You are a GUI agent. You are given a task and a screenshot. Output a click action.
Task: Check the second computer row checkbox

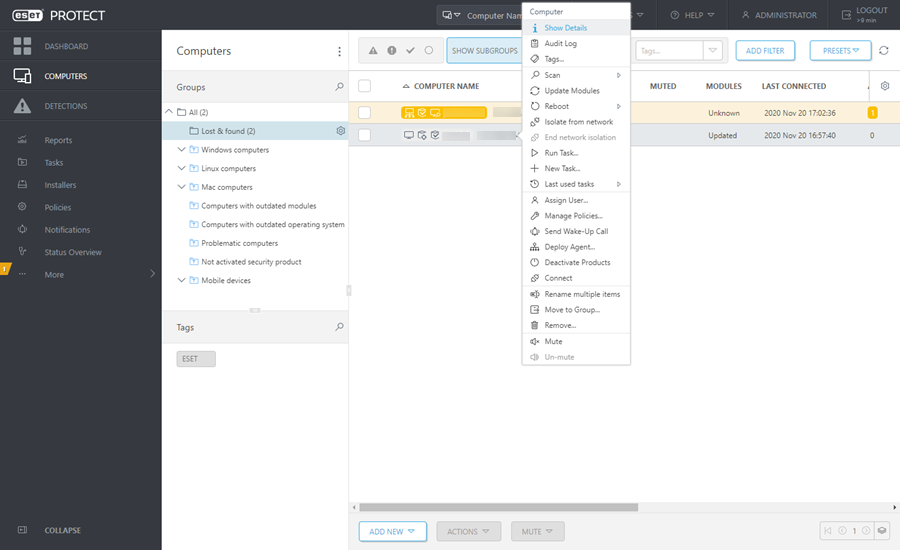point(364,135)
